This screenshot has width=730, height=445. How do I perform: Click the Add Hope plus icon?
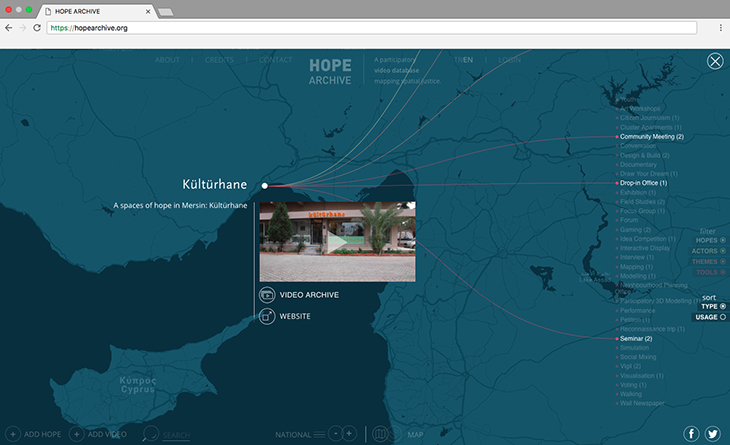coord(13,434)
